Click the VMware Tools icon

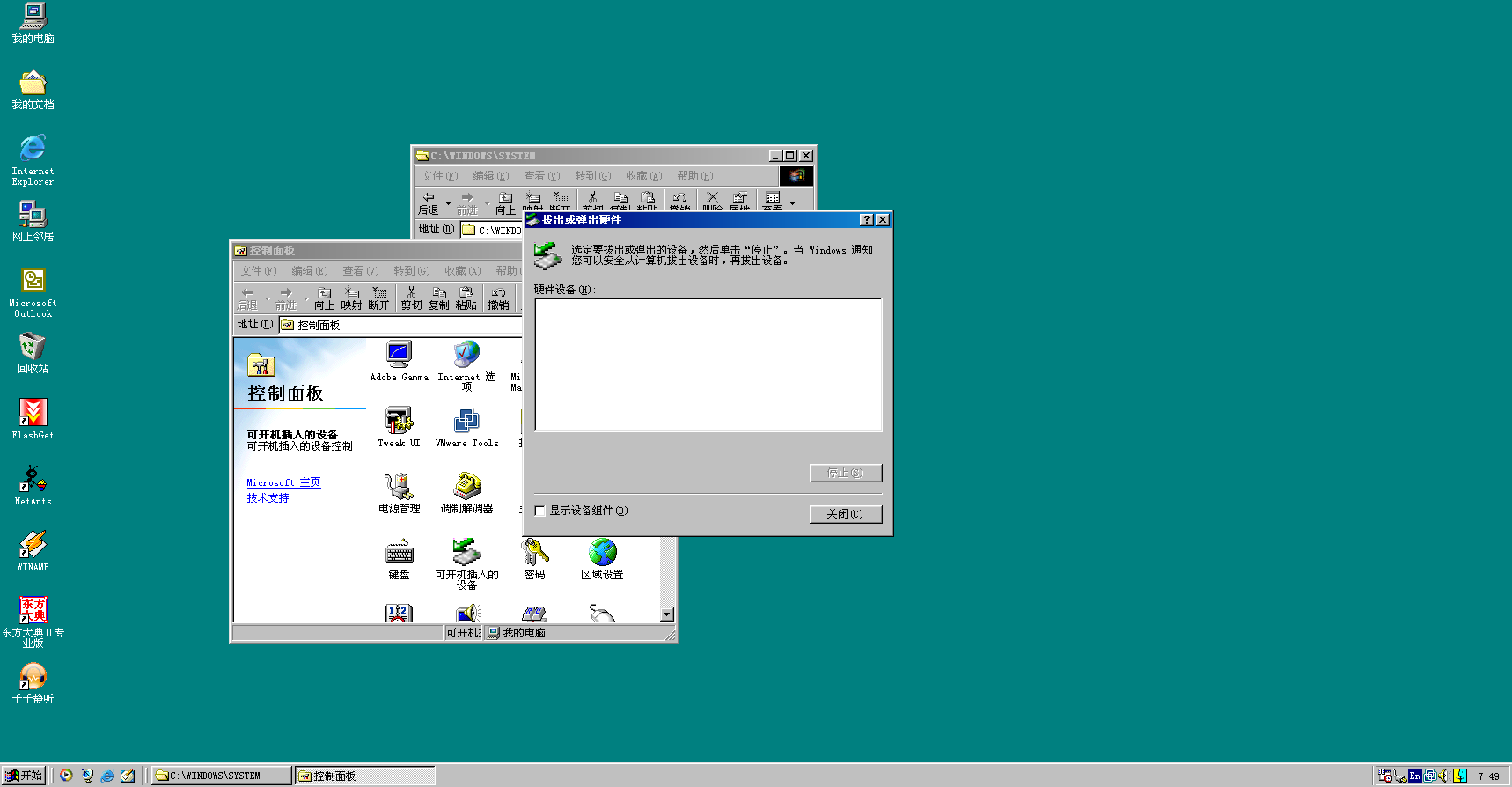[x=466, y=422]
